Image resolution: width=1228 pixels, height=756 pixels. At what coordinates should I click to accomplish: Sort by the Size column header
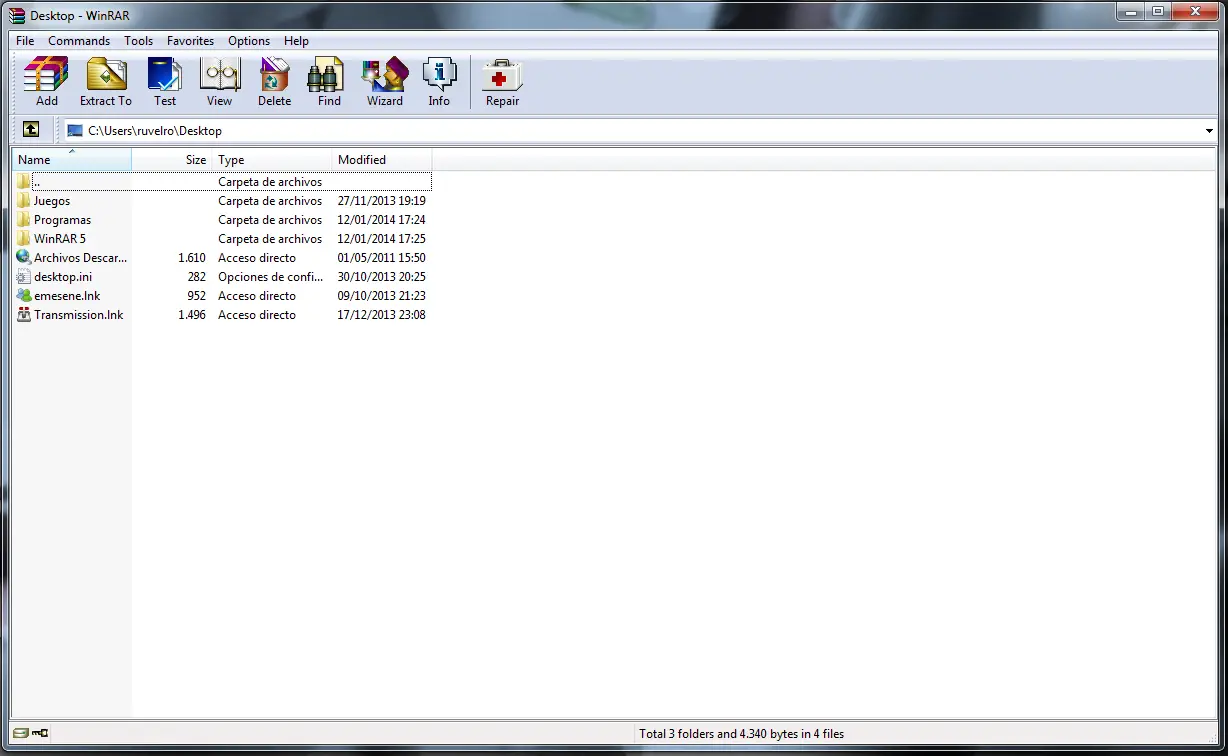point(171,160)
